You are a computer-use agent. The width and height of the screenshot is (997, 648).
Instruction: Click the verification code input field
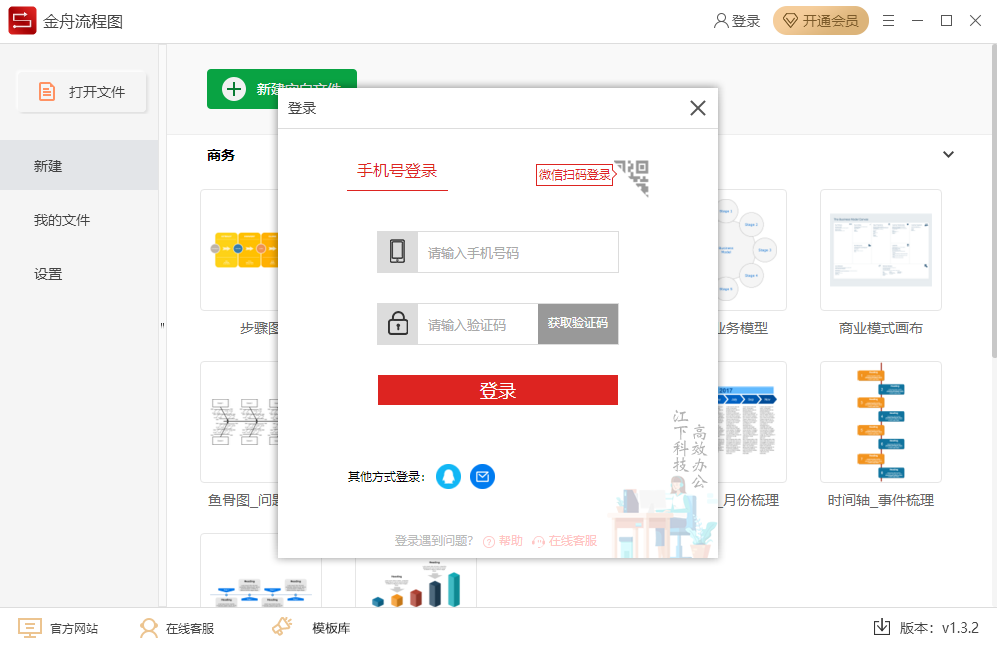point(477,324)
